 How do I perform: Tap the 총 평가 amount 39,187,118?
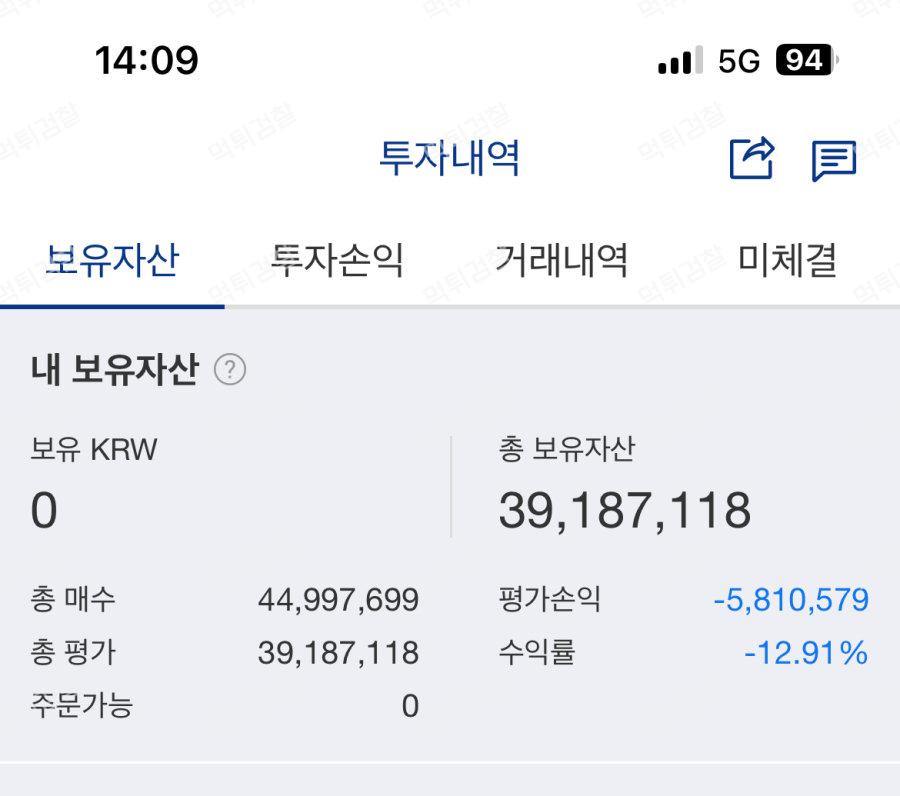click(x=338, y=653)
